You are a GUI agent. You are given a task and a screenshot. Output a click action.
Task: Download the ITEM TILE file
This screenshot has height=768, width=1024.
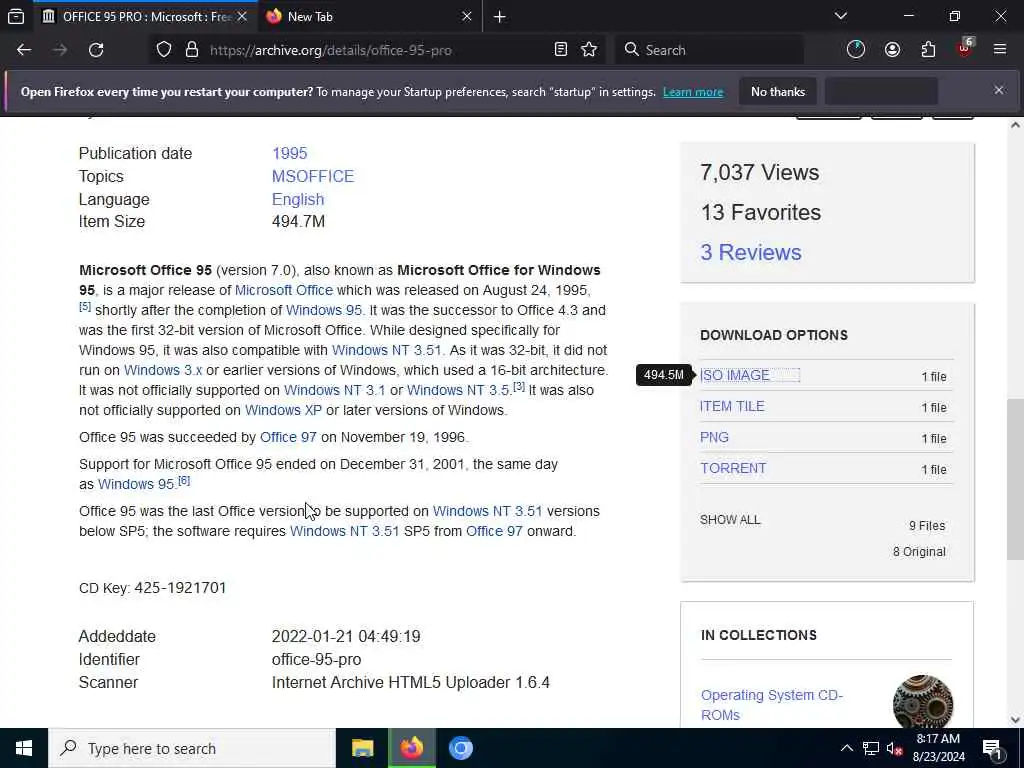[x=732, y=406]
